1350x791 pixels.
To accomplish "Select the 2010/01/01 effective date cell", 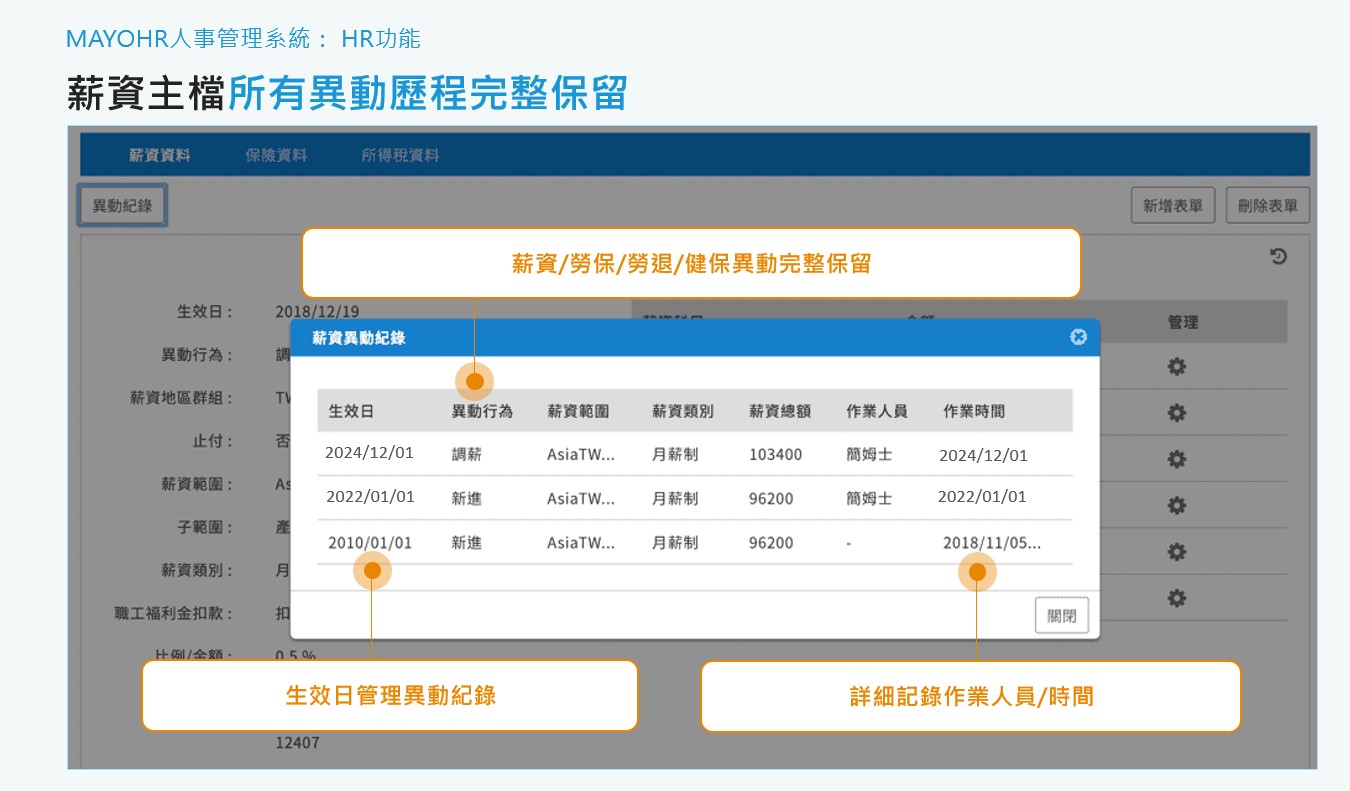I will tap(370, 543).
